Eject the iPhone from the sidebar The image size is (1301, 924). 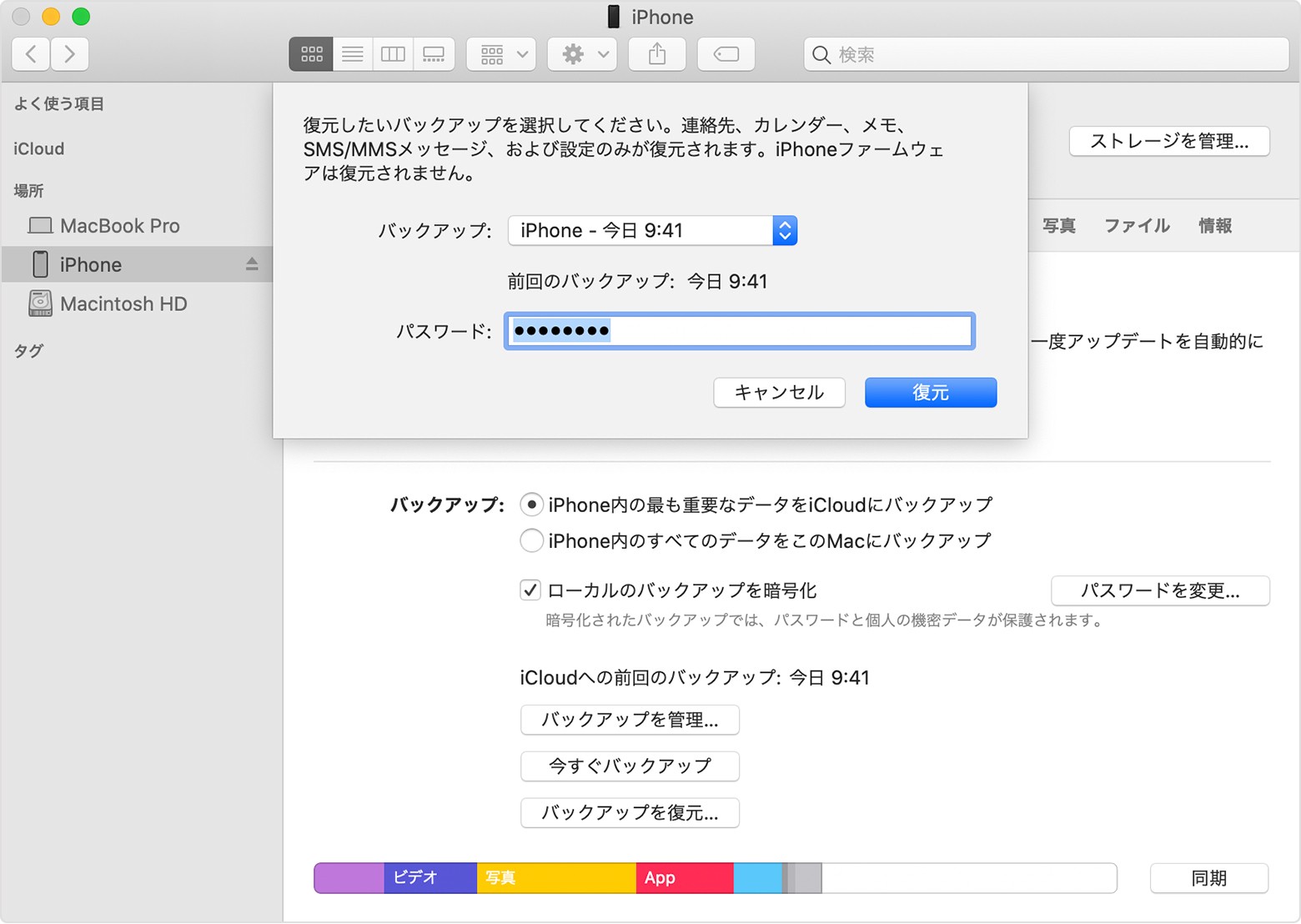click(x=252, y=264)
